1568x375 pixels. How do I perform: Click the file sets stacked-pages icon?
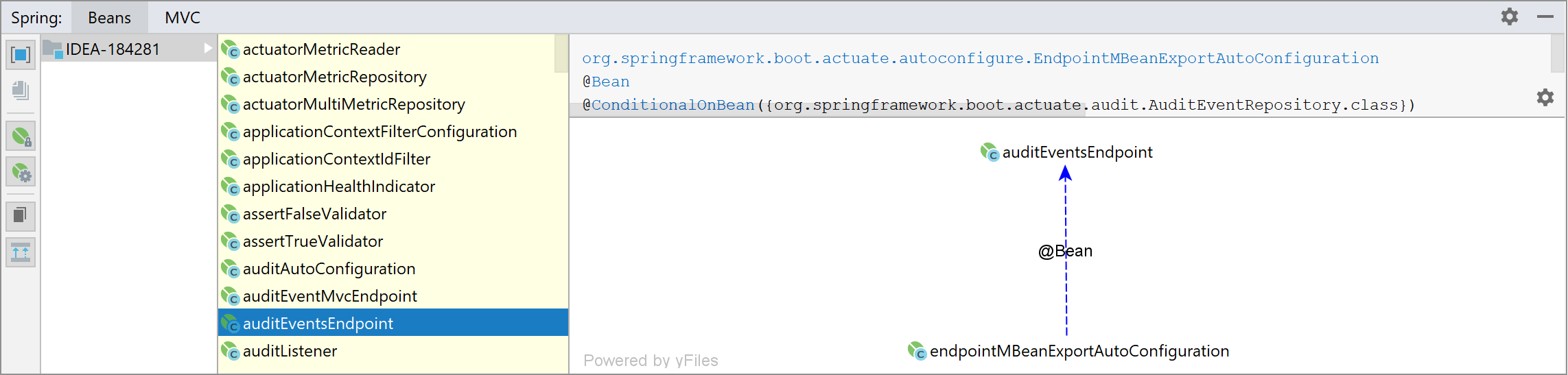coord(21,90)
